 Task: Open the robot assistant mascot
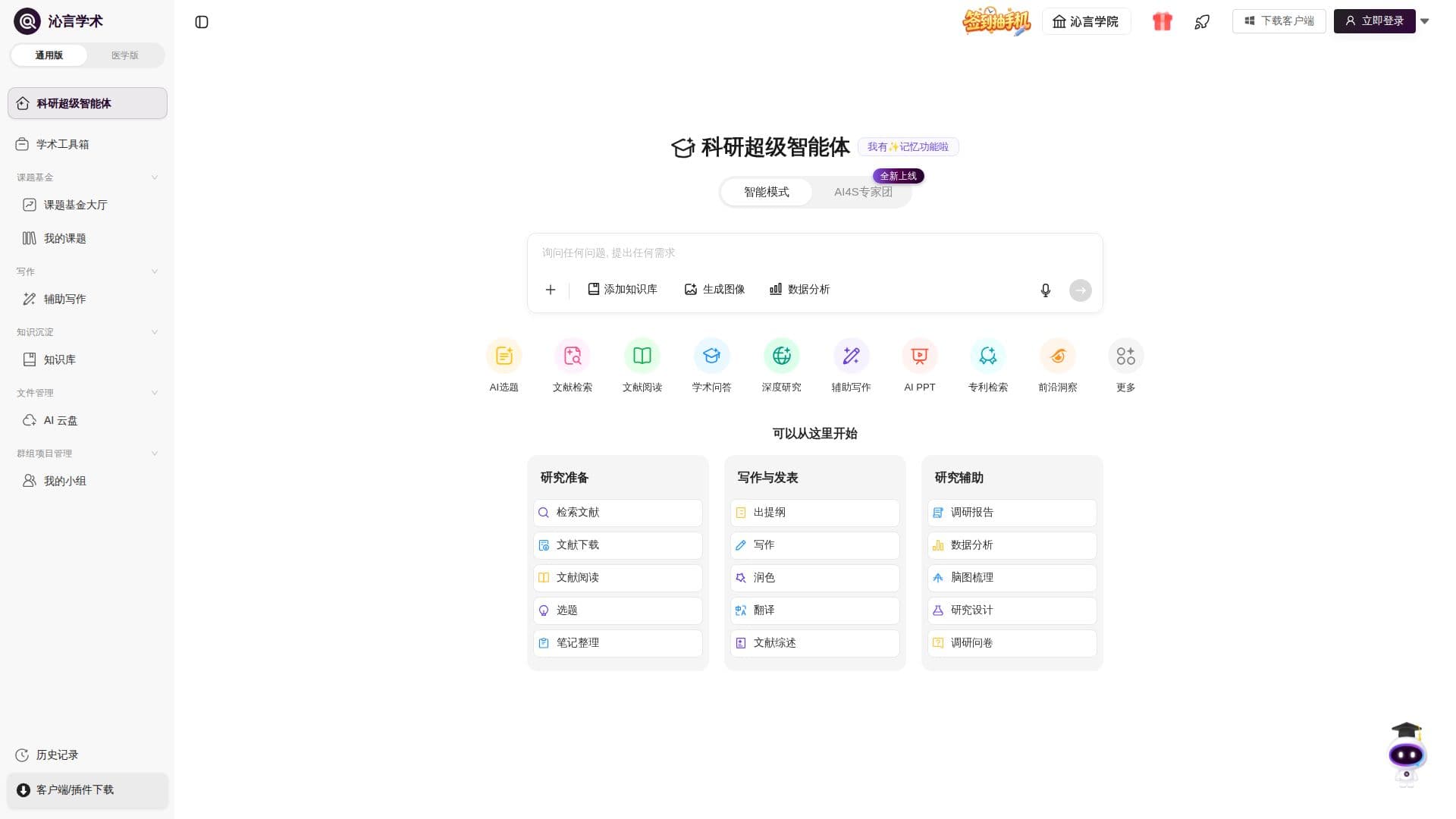click(x=1407, y=754)
